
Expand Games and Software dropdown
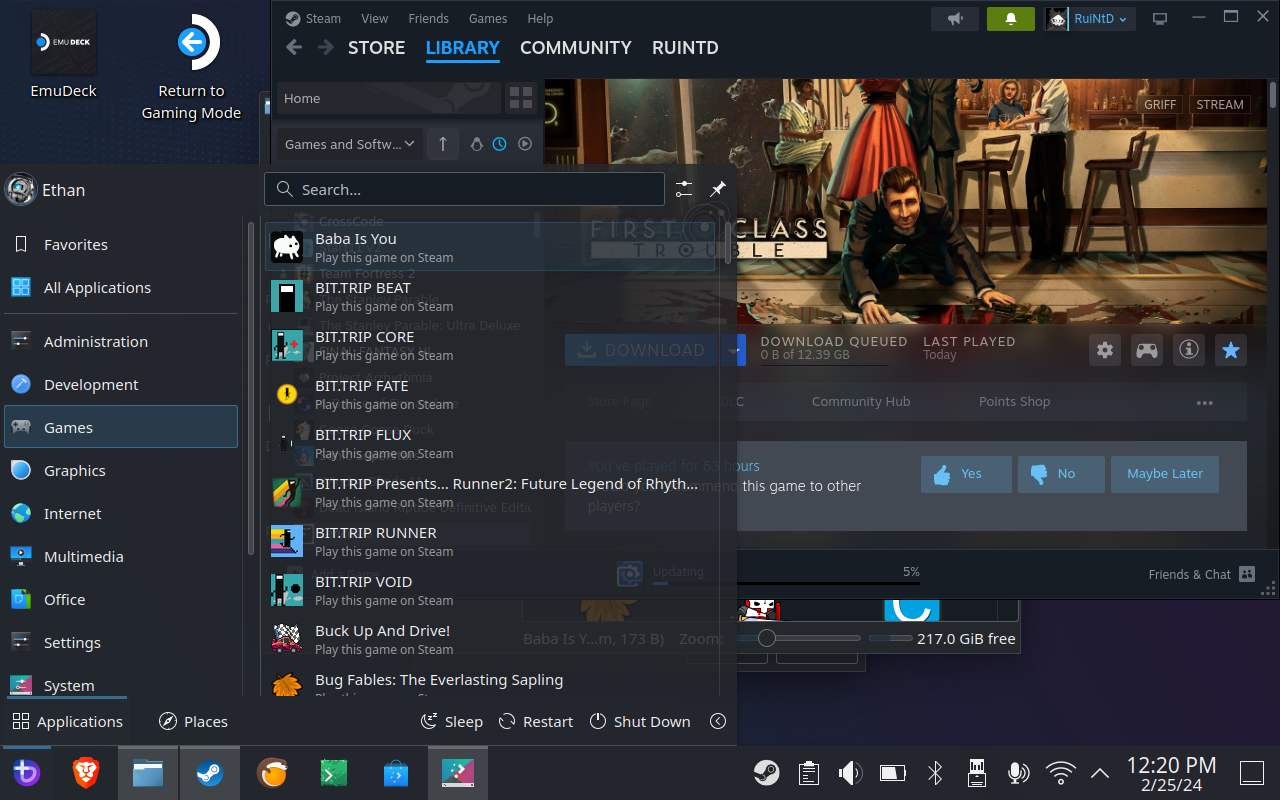click(x=349, y=144)
